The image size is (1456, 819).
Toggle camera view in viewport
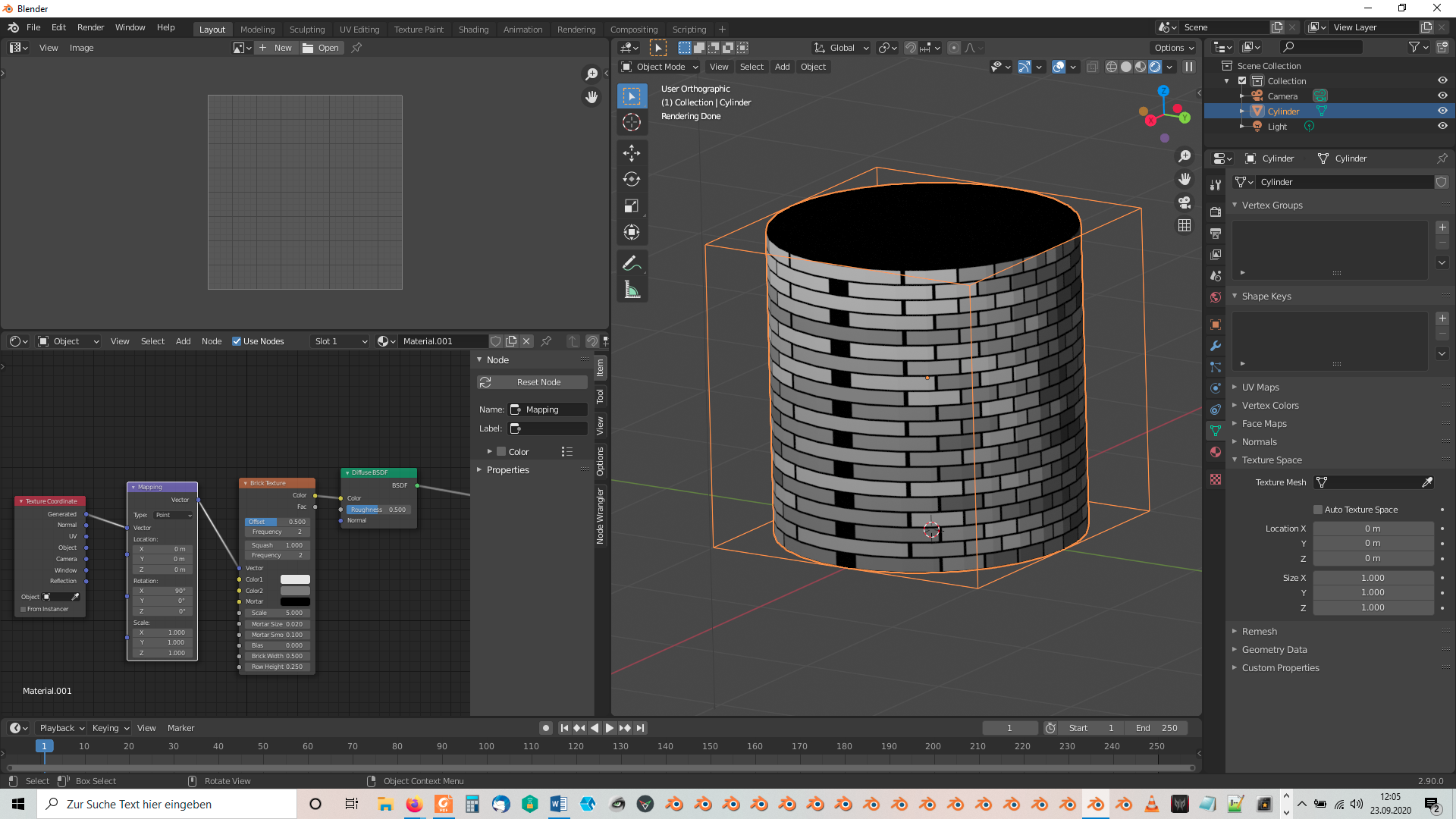[1185, 202]
